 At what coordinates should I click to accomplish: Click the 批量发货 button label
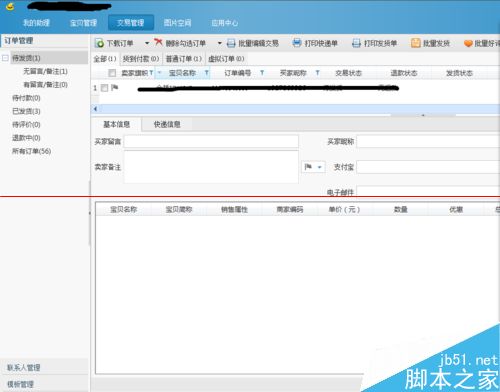click(436, 43)
